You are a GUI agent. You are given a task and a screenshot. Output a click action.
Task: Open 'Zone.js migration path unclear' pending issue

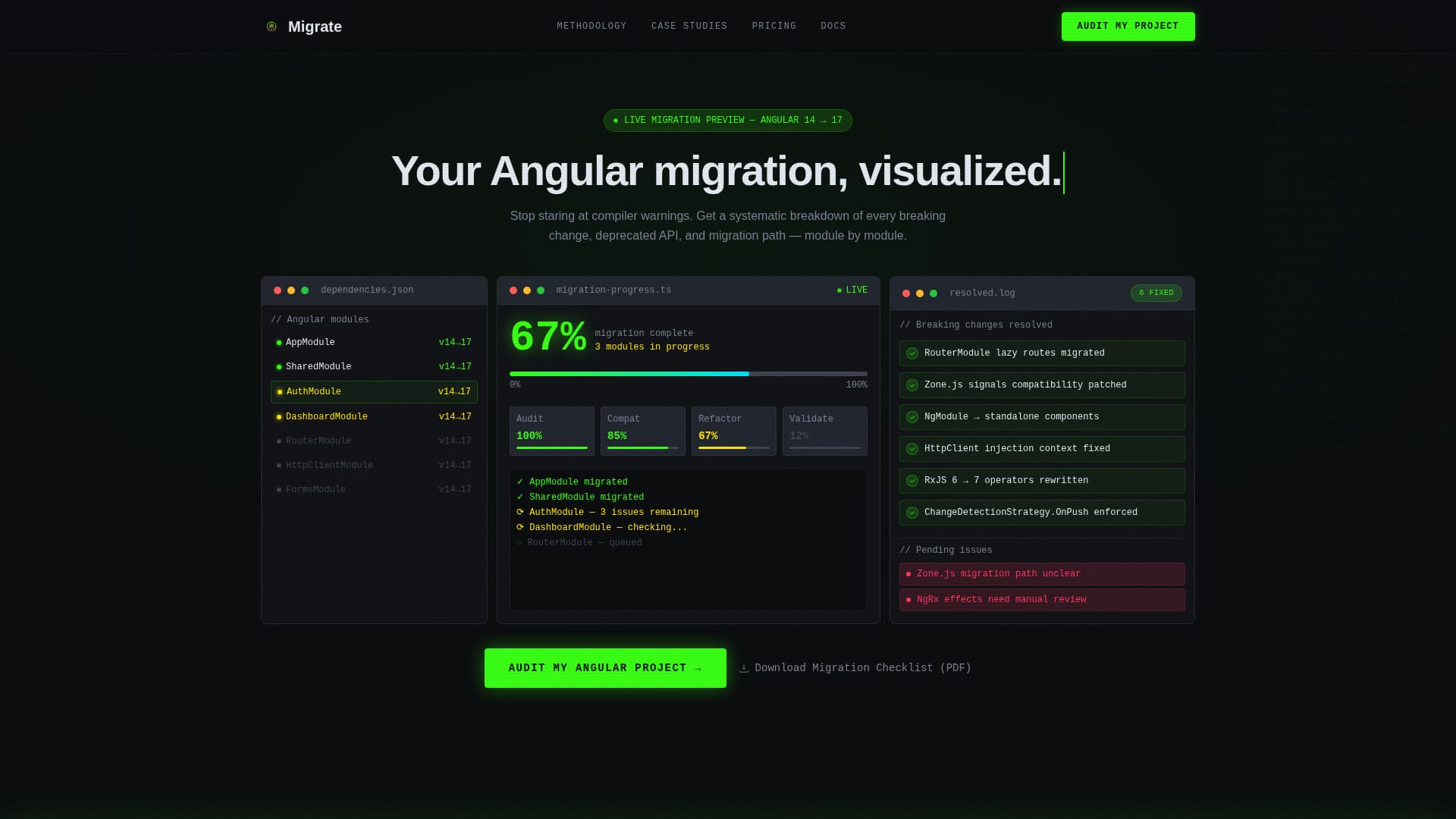coord(1042,574)
